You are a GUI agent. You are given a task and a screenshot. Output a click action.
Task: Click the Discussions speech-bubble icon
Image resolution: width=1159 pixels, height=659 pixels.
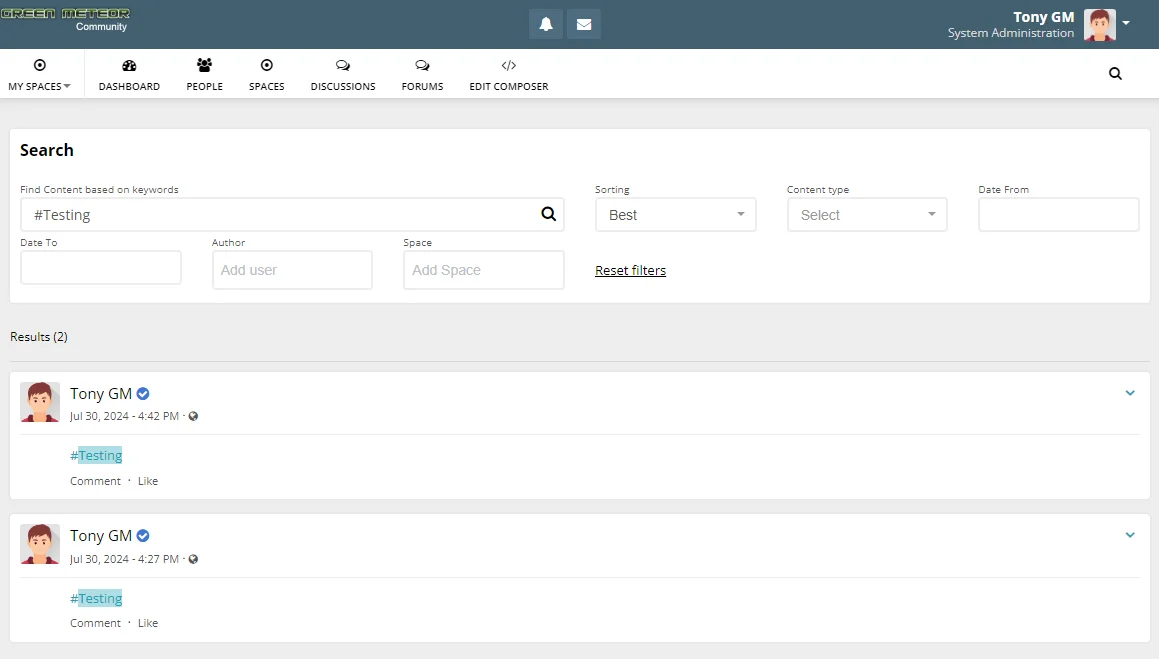342,64
